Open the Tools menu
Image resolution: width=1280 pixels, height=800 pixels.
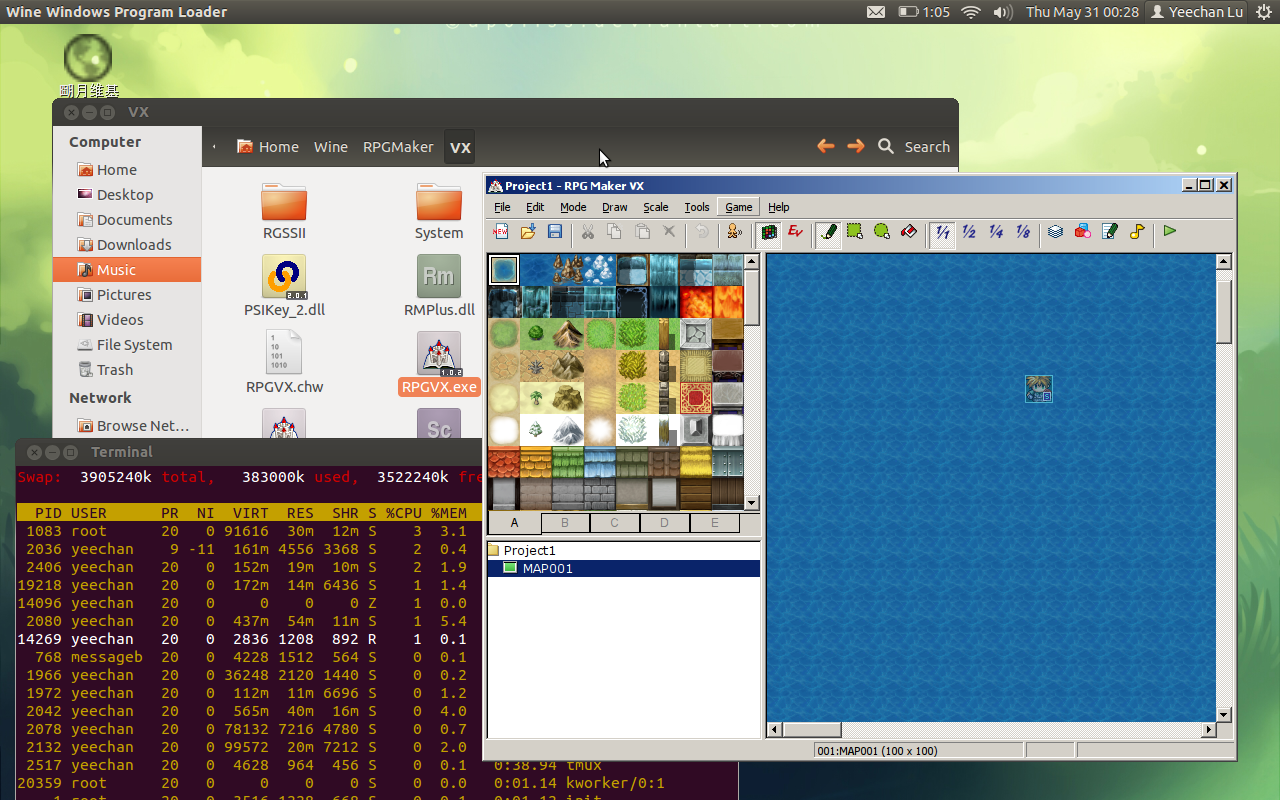(697, 207)
